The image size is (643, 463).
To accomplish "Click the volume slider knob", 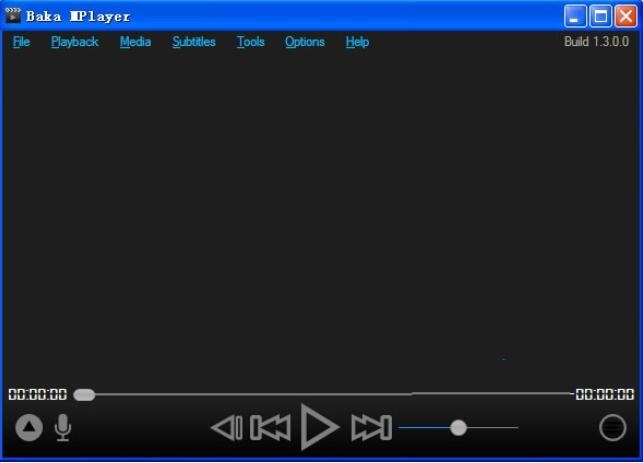I will click(458, 428).
